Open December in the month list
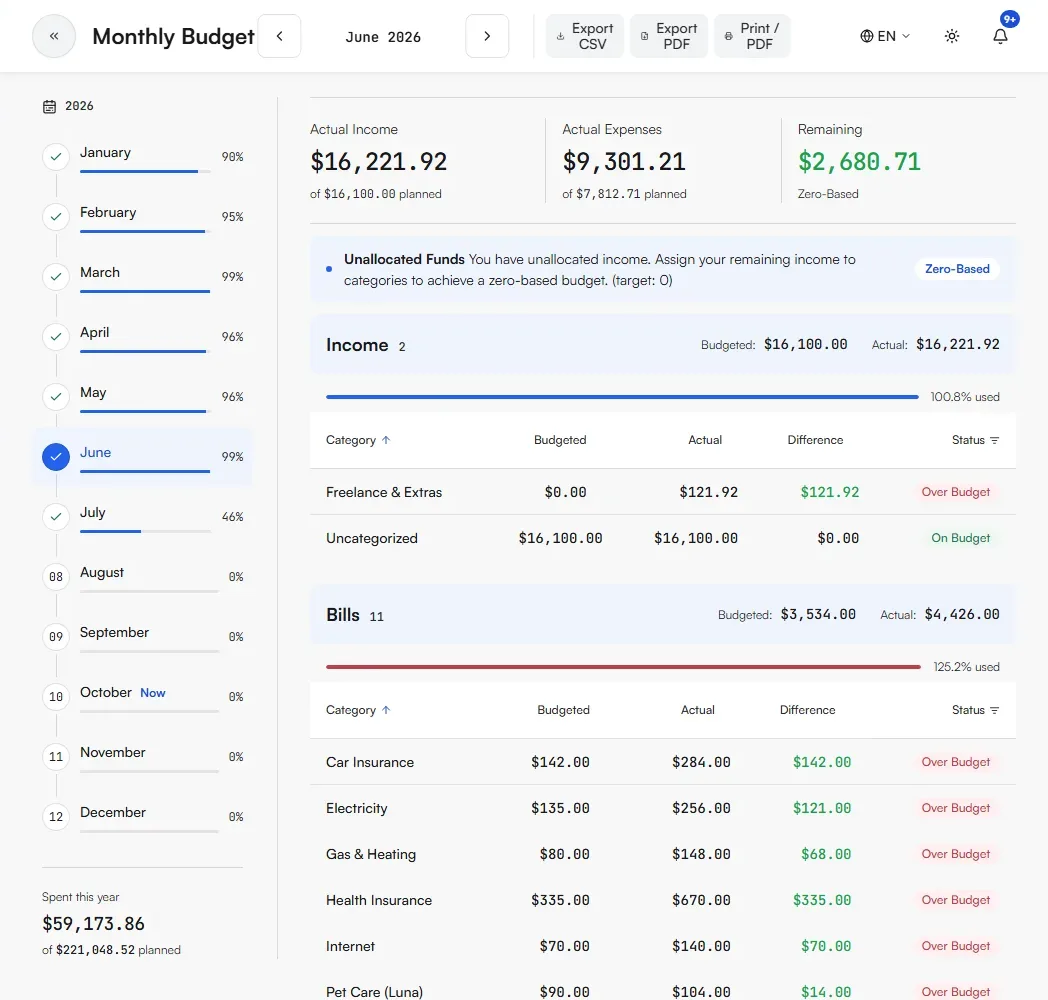 click(x=143, y=817)
